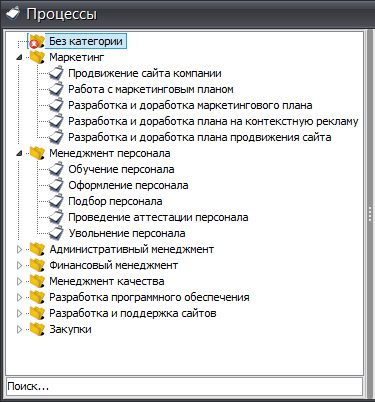Click process icon for Увольнение персонала
Screen dimensions: 375x402
coord(56,233)
